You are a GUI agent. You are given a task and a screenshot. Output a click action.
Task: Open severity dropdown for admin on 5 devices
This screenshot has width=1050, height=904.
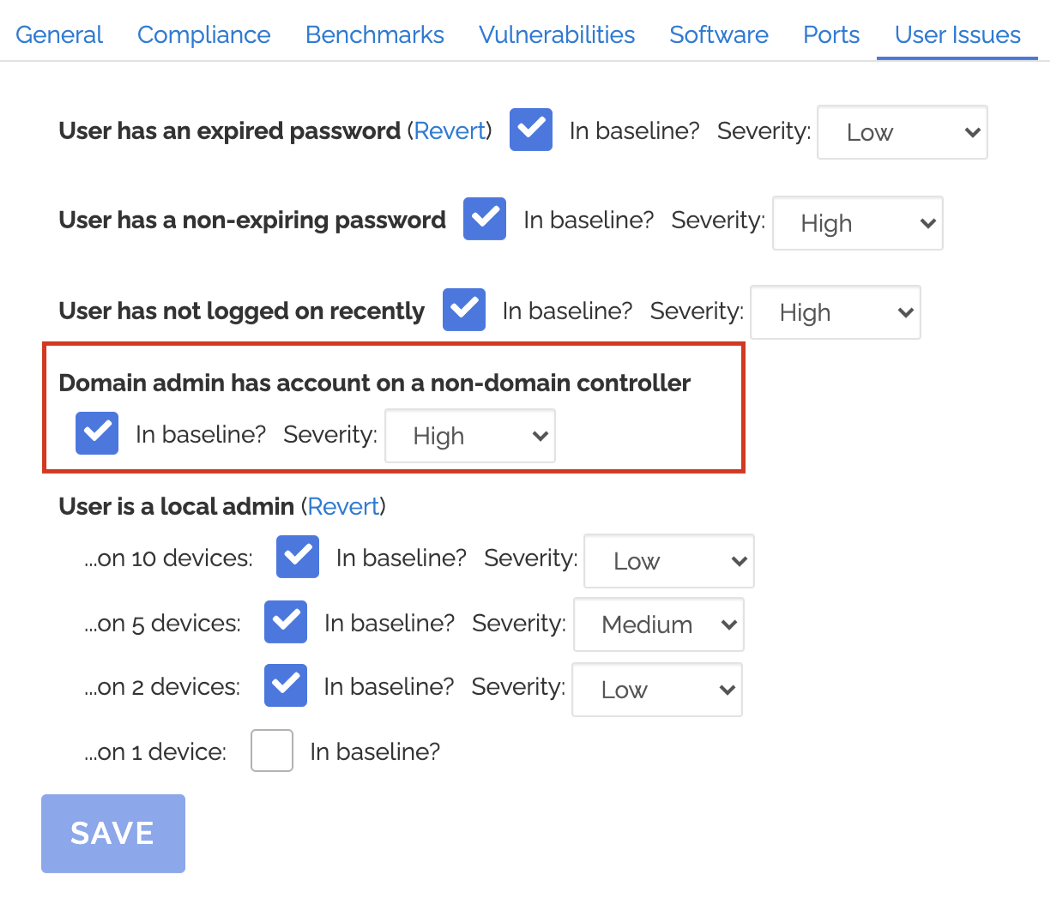pos(658,625)
